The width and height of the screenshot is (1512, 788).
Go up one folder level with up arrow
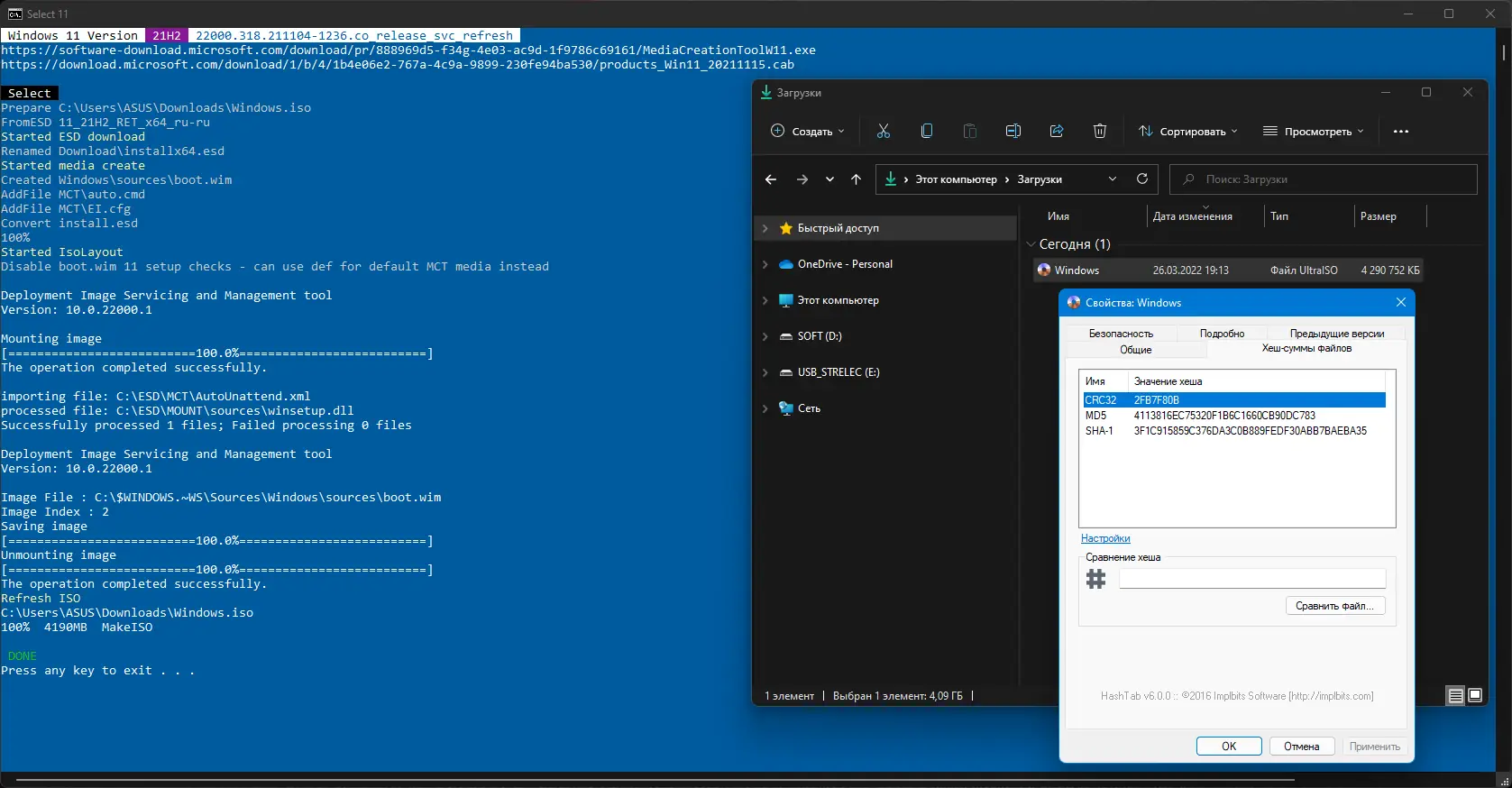click(x=856, y=179)
